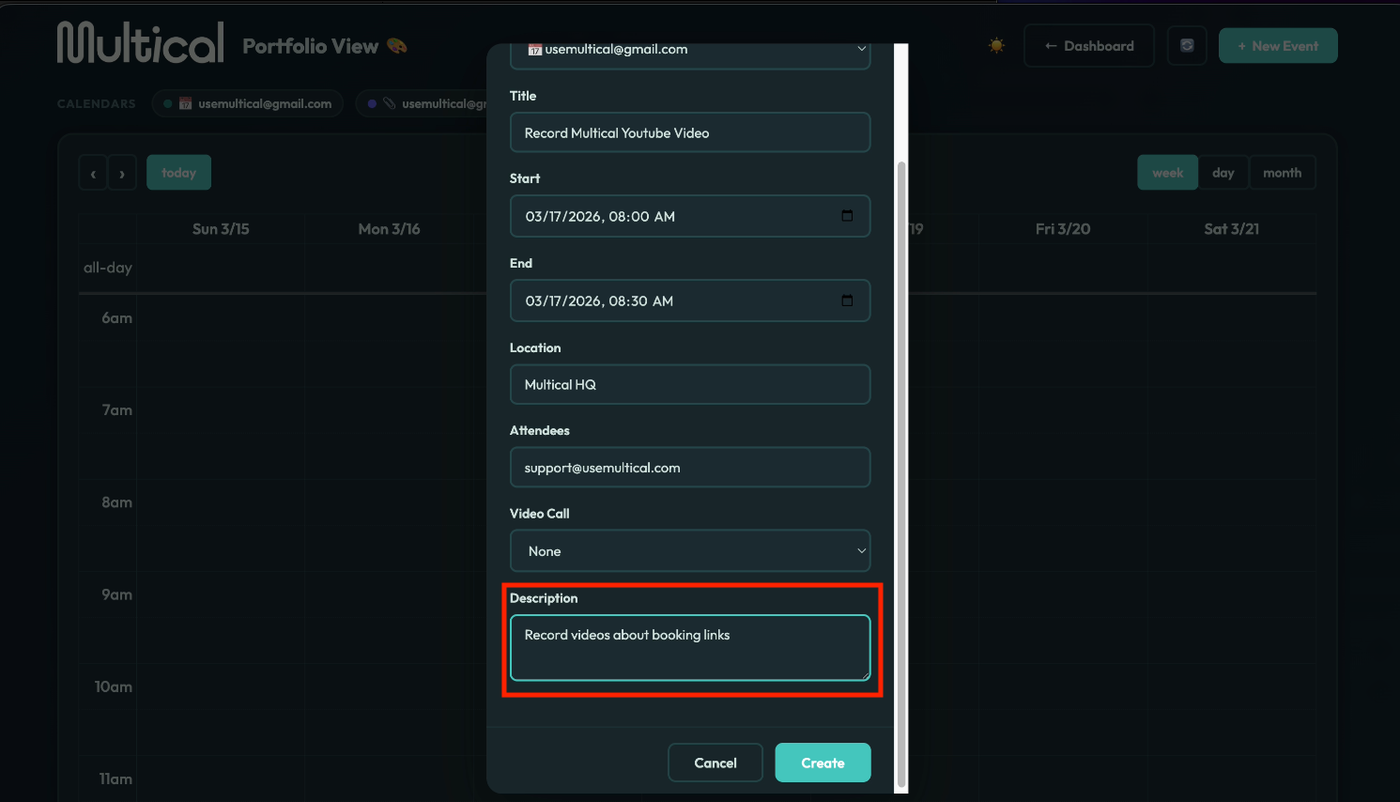Image resolution: width=1400 pixels, height=802 pixels.
Task: Click the 7am time label
Action: (x=116, y=410)
